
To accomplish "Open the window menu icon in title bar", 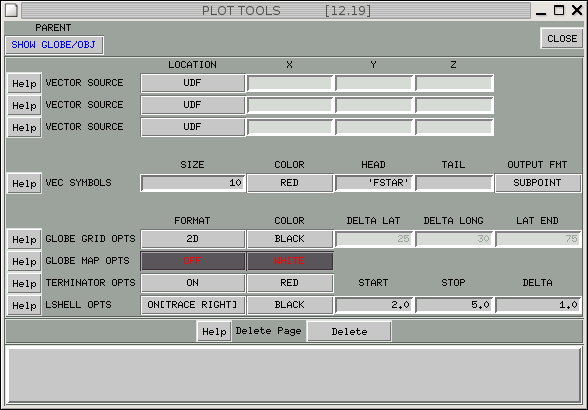I will click(x=11, y=10).
